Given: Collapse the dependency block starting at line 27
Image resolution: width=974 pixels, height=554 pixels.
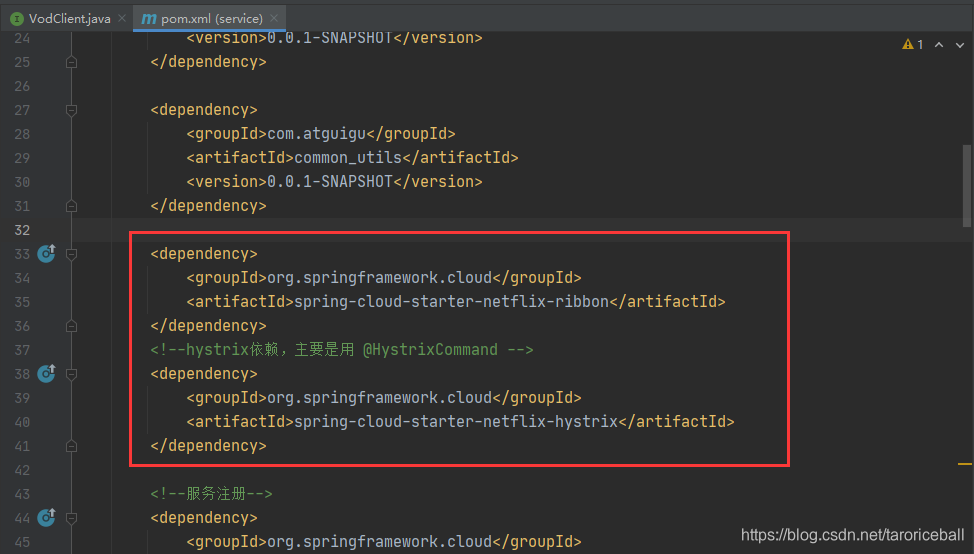Looking at the screenshot, I should tap(71, 111).
